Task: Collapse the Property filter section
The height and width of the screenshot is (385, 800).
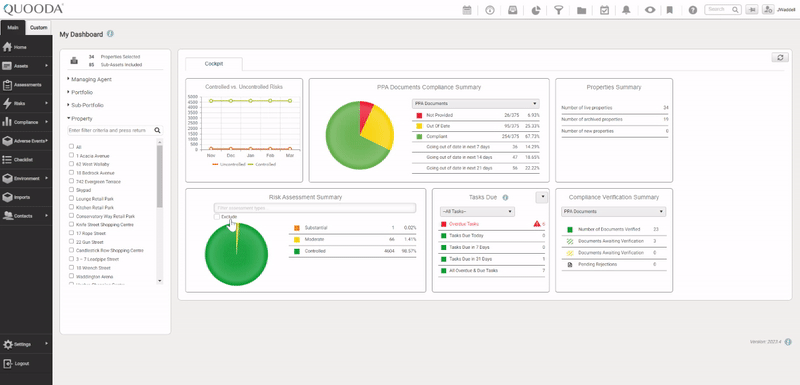Action: (x=80, y=118)
